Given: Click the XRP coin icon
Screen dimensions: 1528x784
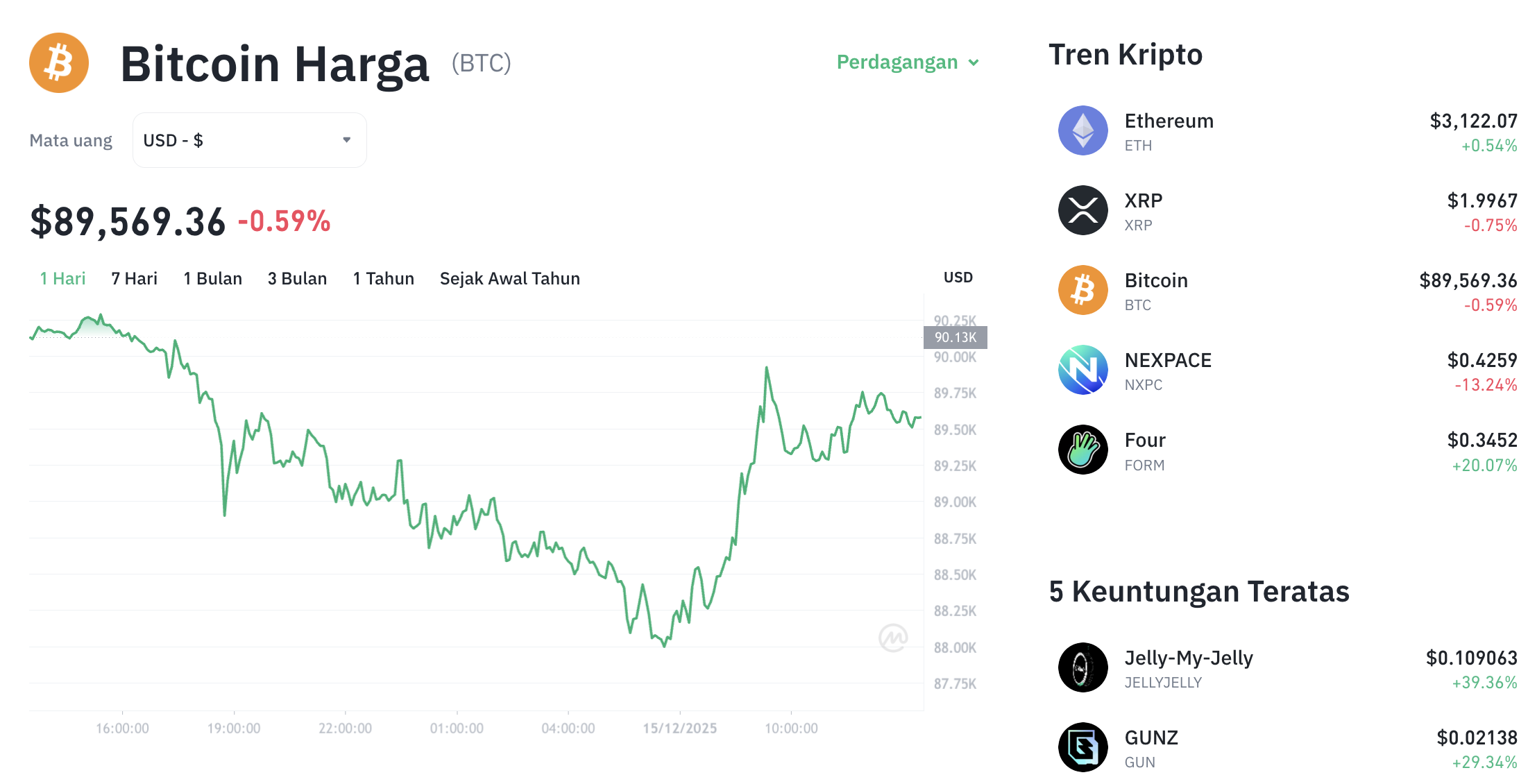Looking at the screenshot, I should (x=1082, y=210).
